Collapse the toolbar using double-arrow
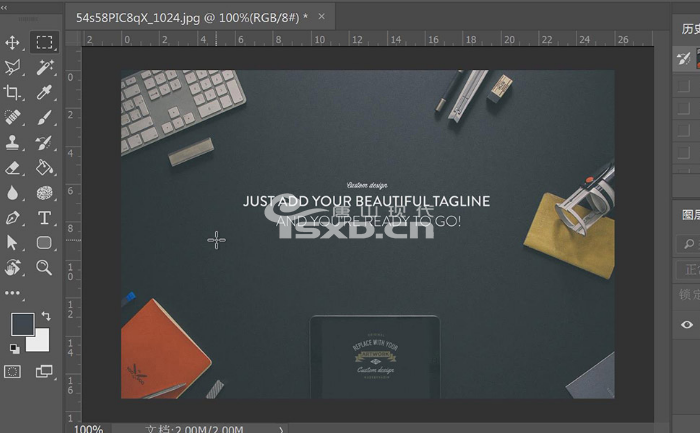Screen dimensions: 700x433 [x=4, y=8]
